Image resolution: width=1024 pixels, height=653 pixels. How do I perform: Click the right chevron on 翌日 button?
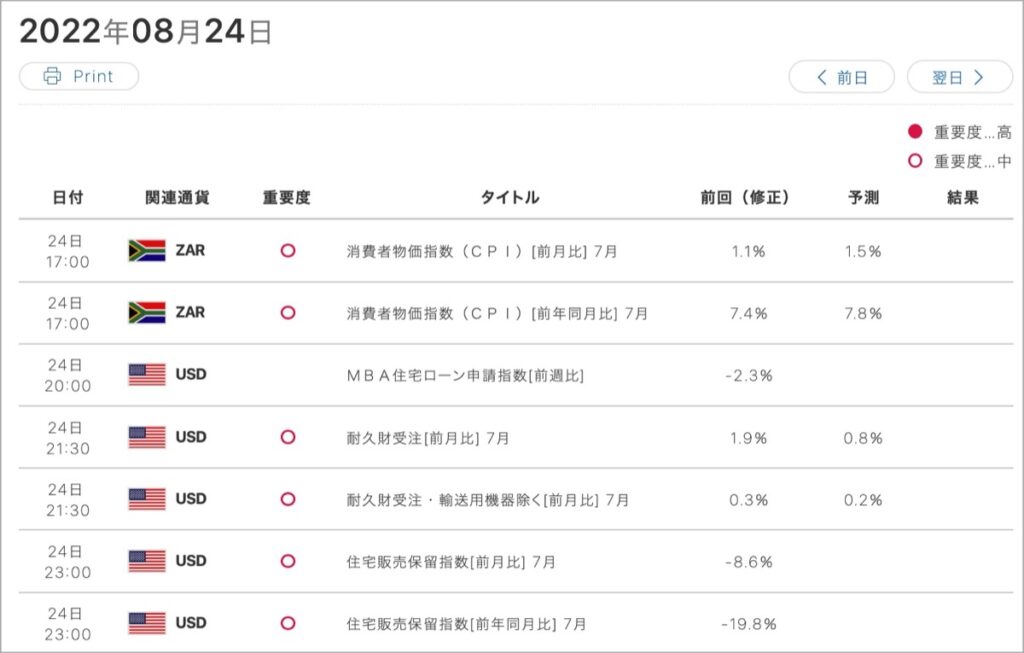click(978, 77)
